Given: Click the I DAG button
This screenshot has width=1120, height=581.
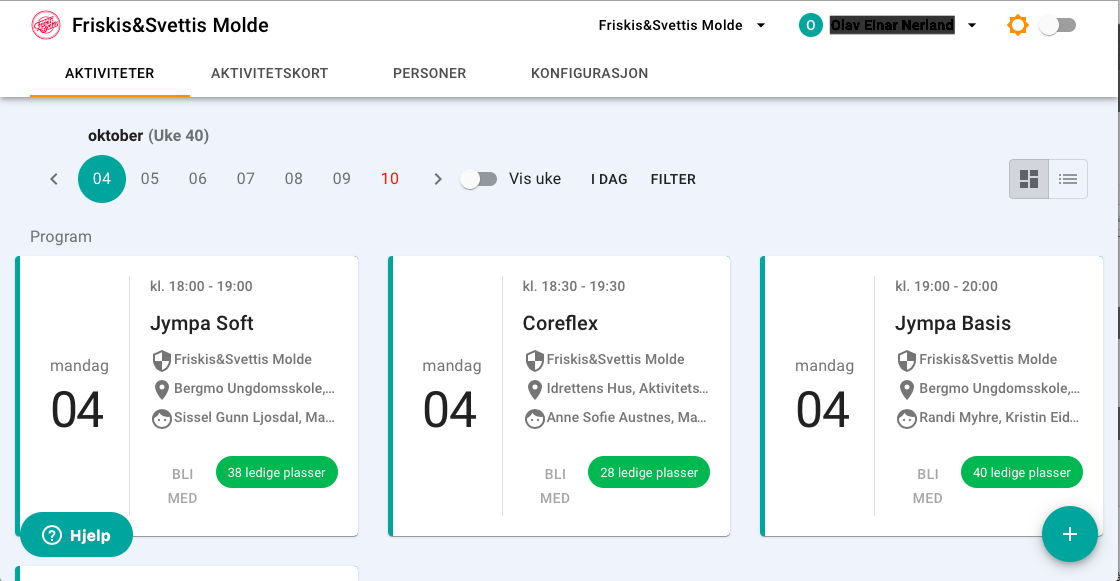Looking at the screenshot, I should coord(609,179).
